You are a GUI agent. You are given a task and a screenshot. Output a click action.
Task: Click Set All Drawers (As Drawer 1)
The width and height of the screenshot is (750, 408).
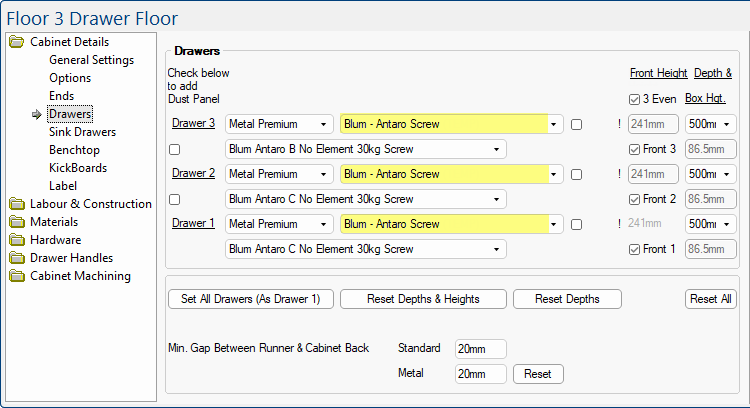250,299
